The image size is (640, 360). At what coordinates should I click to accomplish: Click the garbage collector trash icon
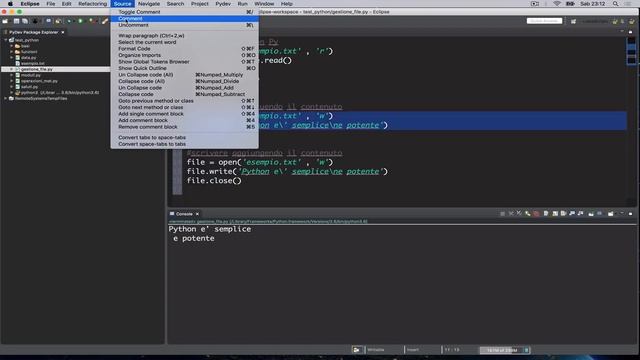click(527, 350)
